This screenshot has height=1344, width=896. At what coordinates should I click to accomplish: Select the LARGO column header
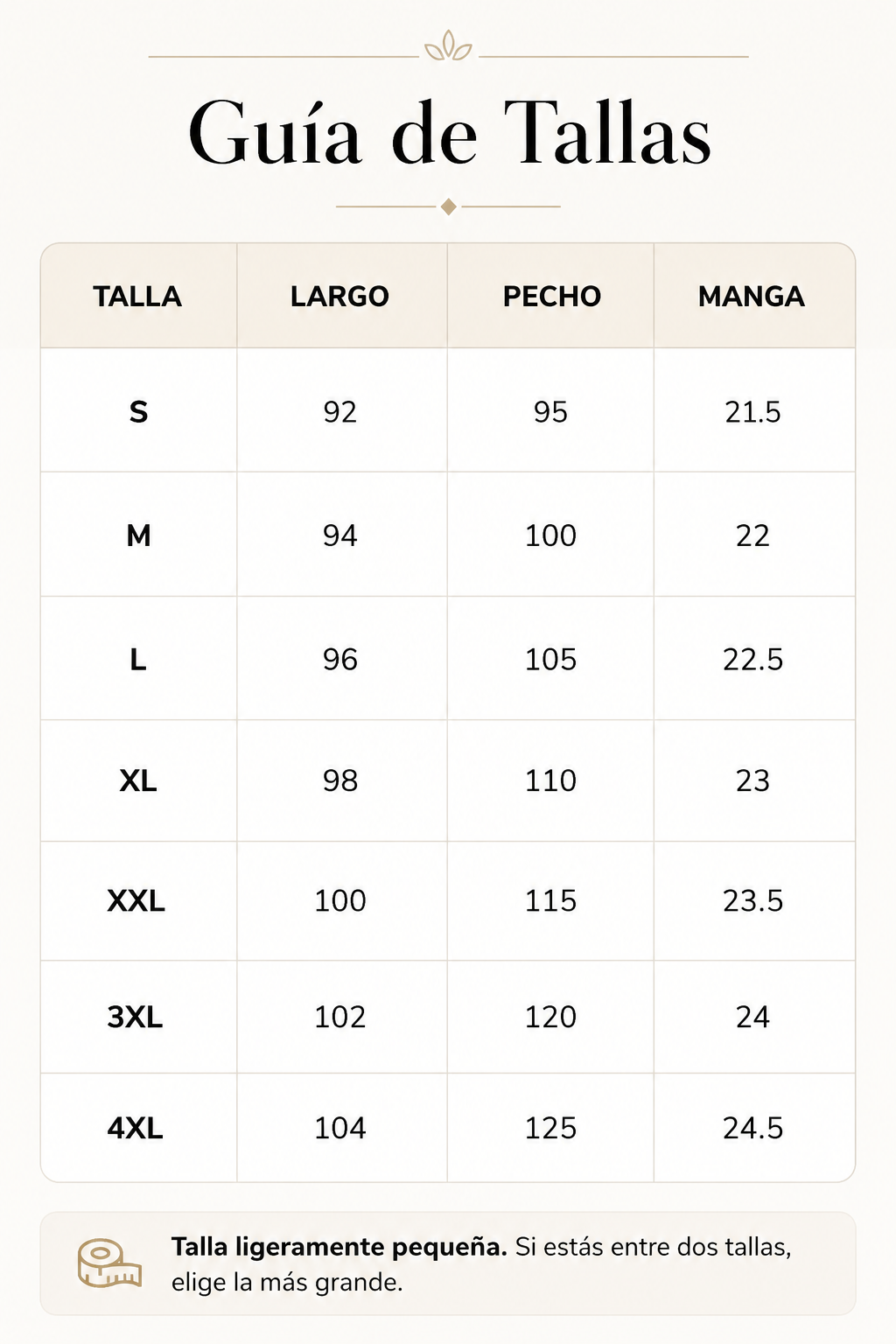[339, 297]
